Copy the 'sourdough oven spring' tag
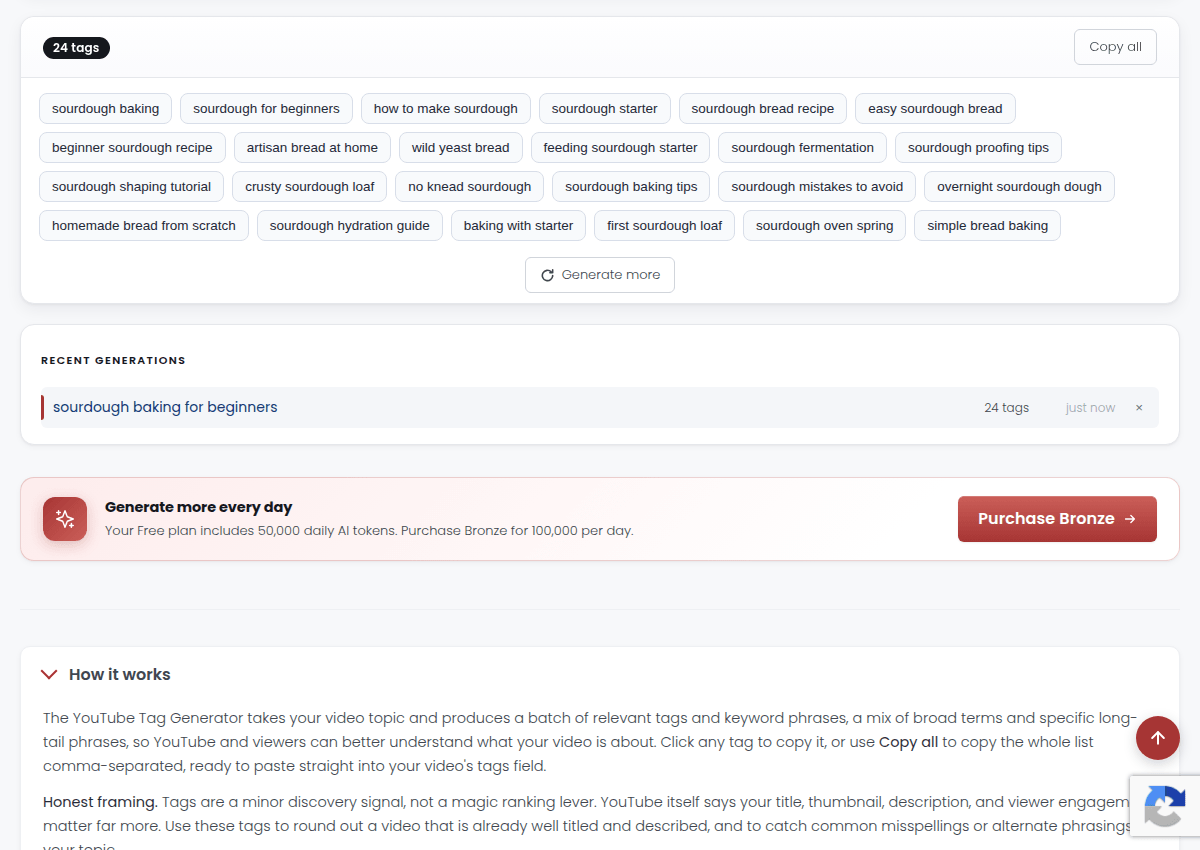 pos(825,226)
